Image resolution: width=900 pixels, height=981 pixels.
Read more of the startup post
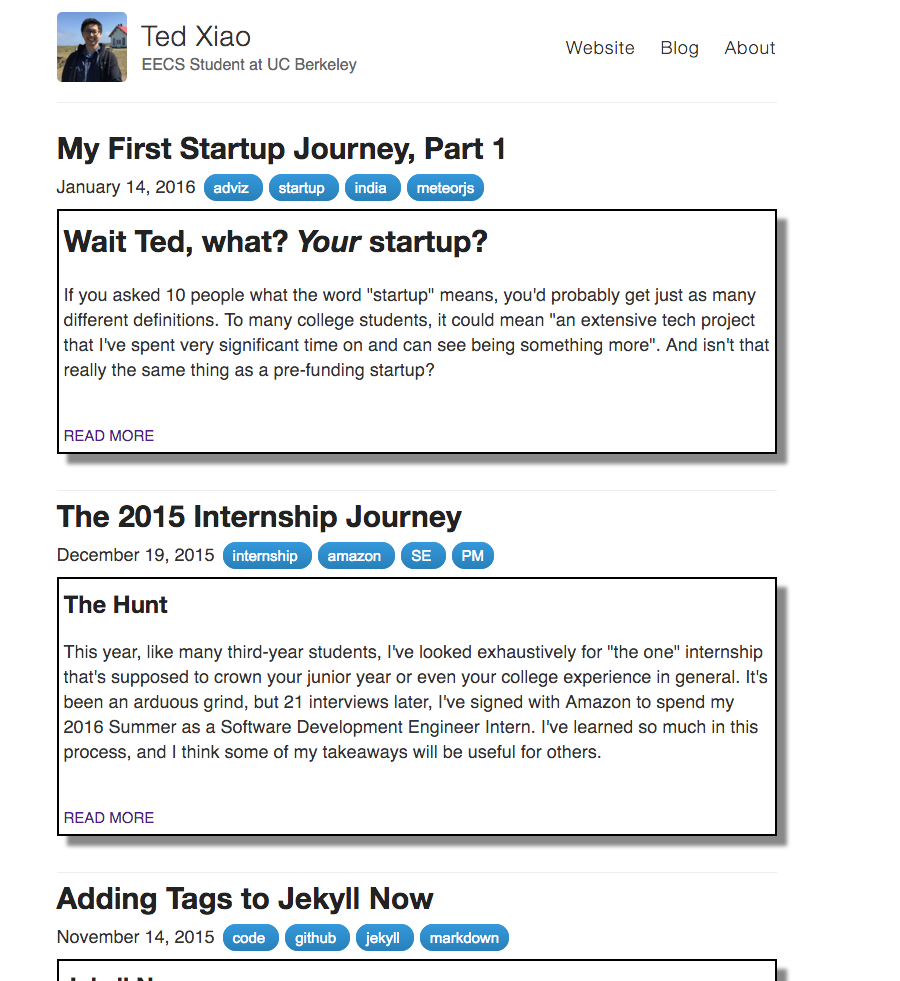[x=109, y=435]
